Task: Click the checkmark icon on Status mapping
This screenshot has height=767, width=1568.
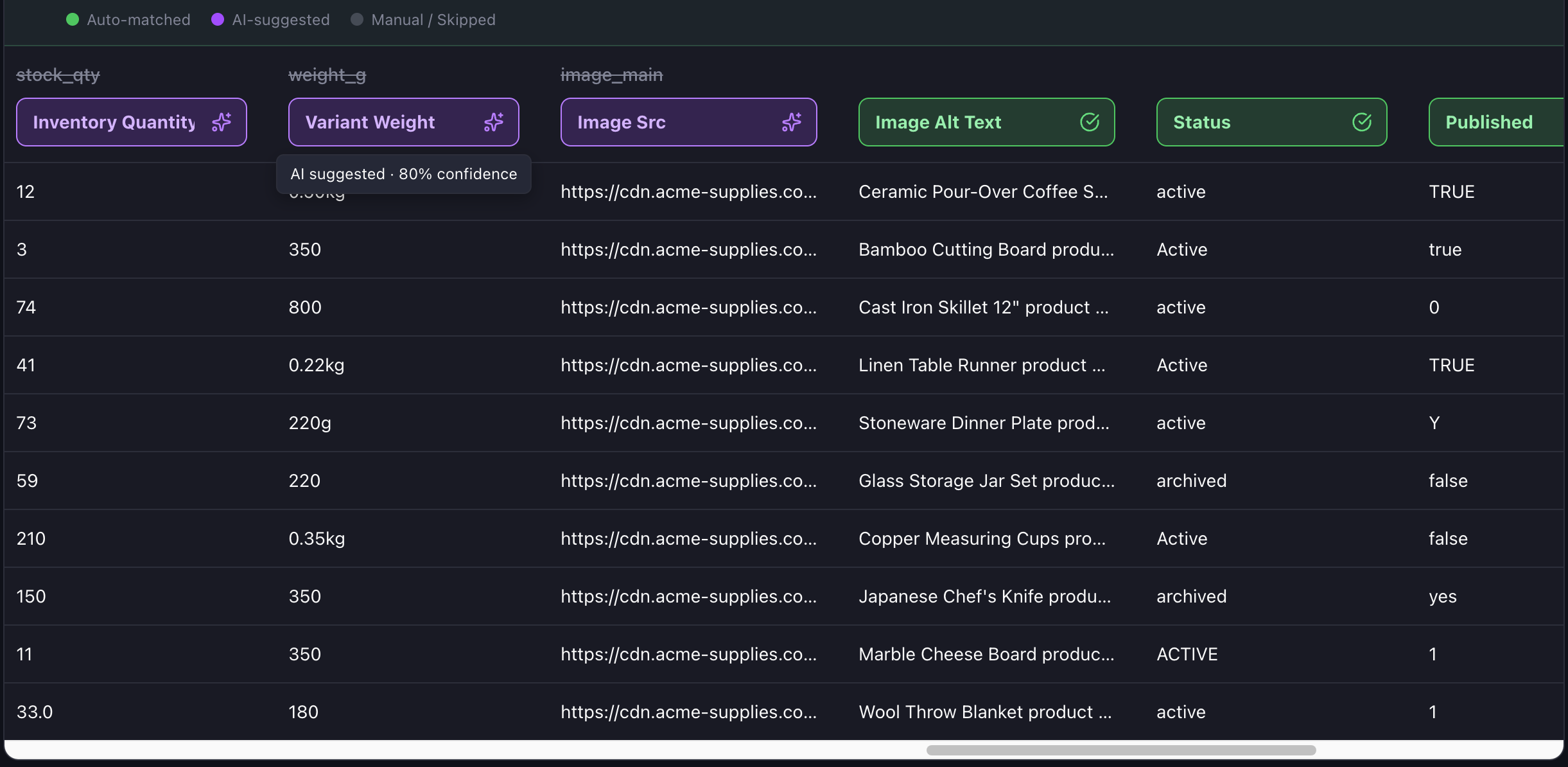Action: coord(1362,122)
